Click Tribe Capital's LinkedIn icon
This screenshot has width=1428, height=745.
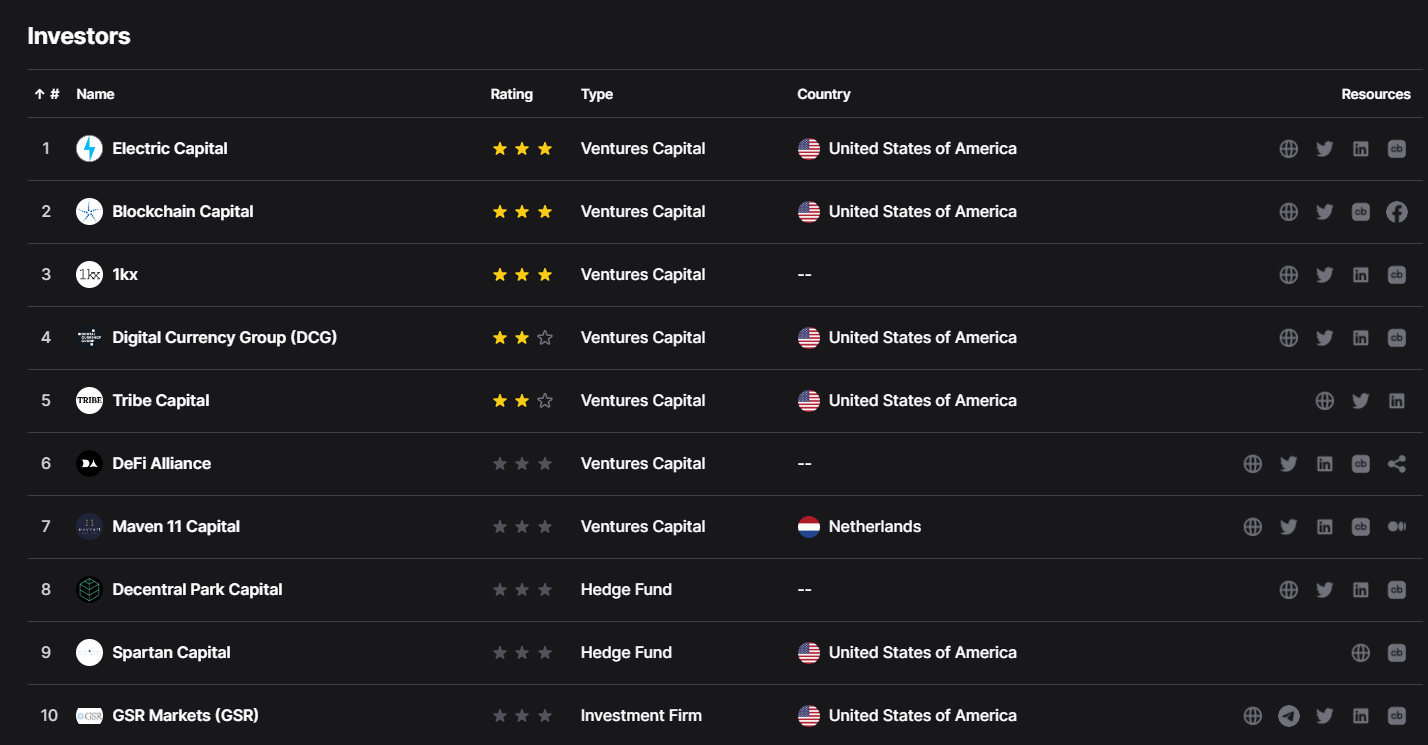pyautogui.click(x=1397, y=401)
